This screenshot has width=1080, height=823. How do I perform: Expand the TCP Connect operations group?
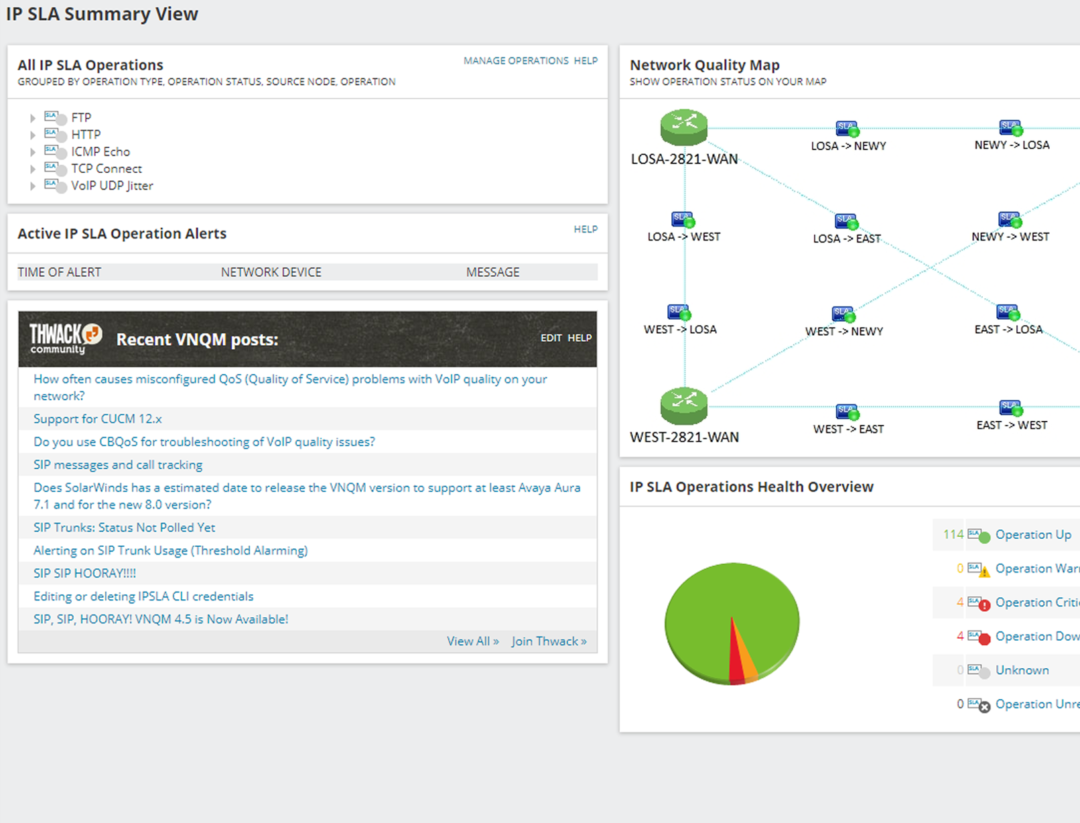(x=32, y=169)
